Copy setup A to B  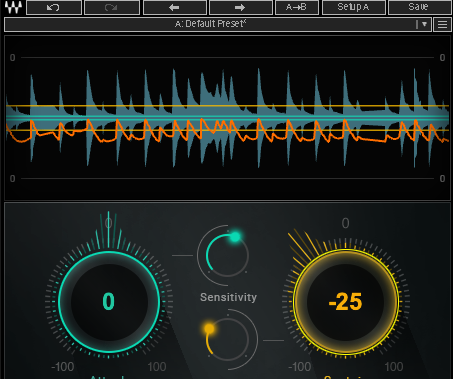click(x=297, y=7)
